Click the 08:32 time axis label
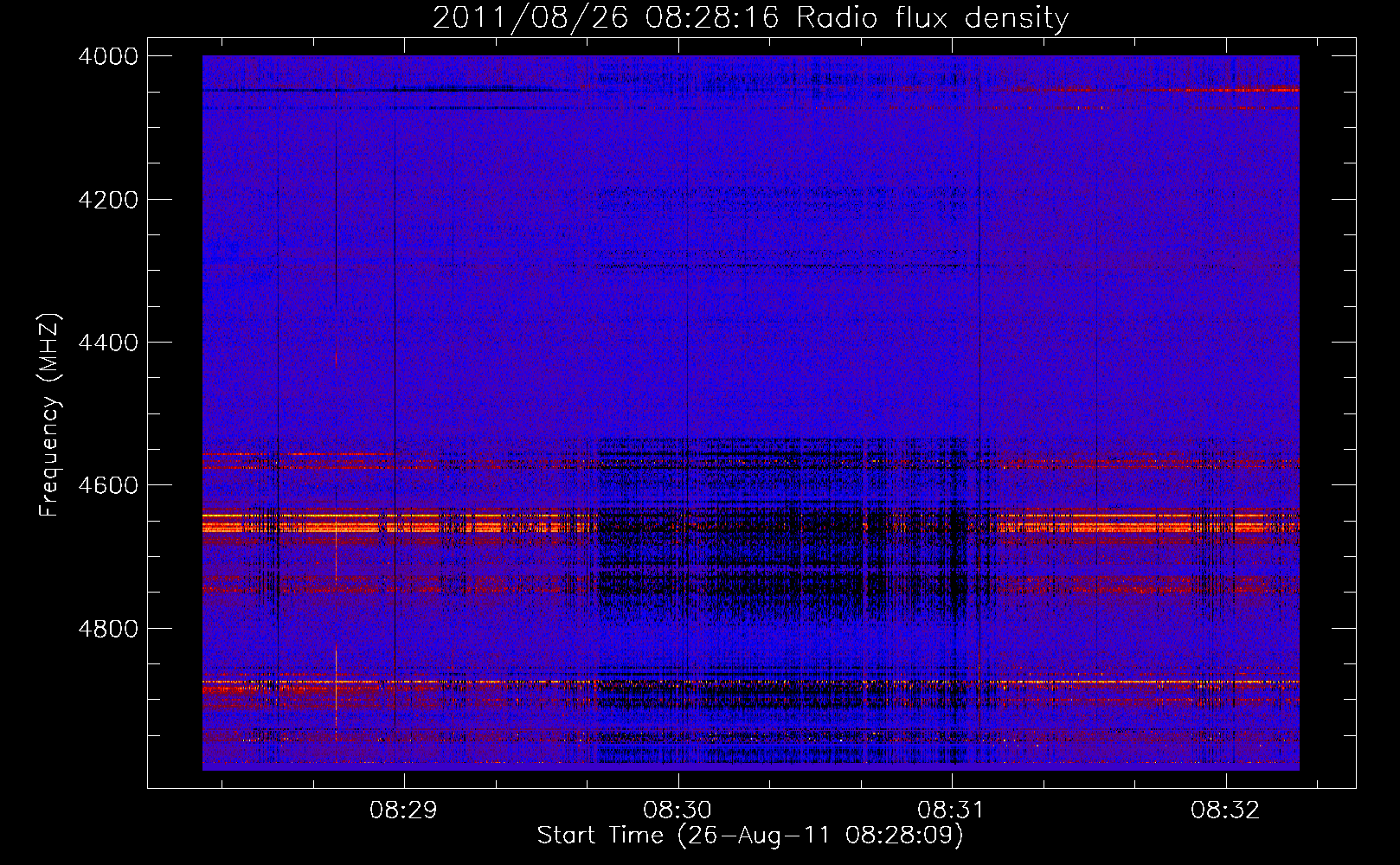Image resolution: width=1400 pixels, height=865 pixels. tap(1225, 811)
